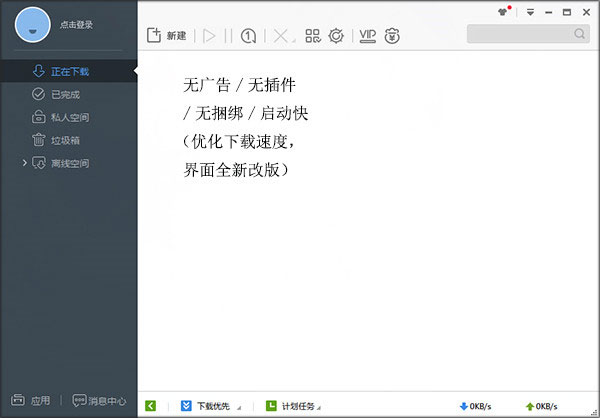Click the money bag yen icon
The image size is (600, 418).
392,36
